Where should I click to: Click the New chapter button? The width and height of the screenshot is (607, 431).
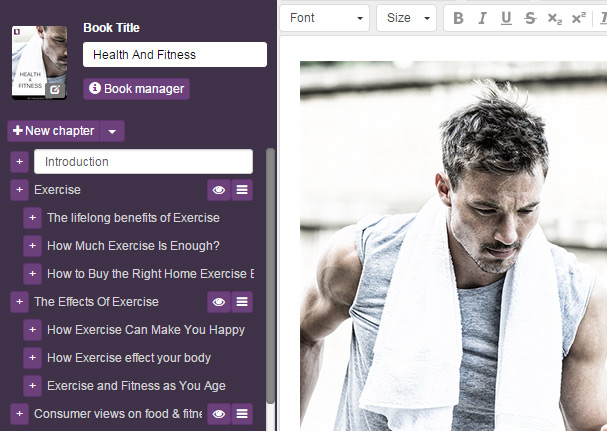[54, 131]
